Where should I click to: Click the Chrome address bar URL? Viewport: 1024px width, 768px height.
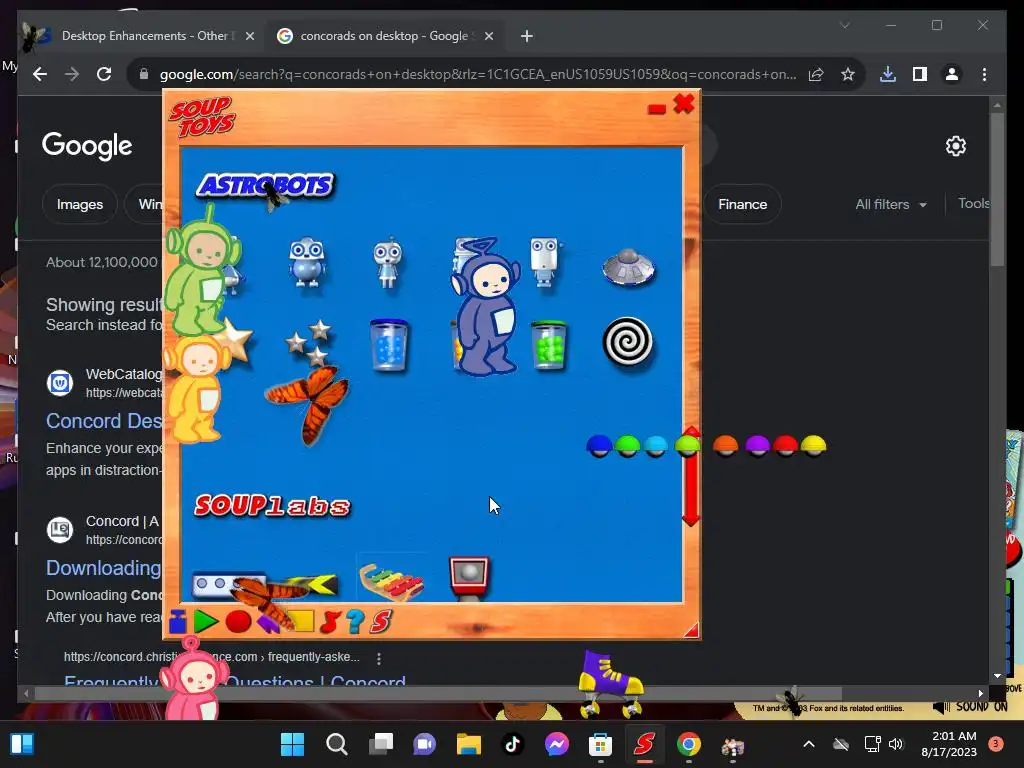click(478, 74)
